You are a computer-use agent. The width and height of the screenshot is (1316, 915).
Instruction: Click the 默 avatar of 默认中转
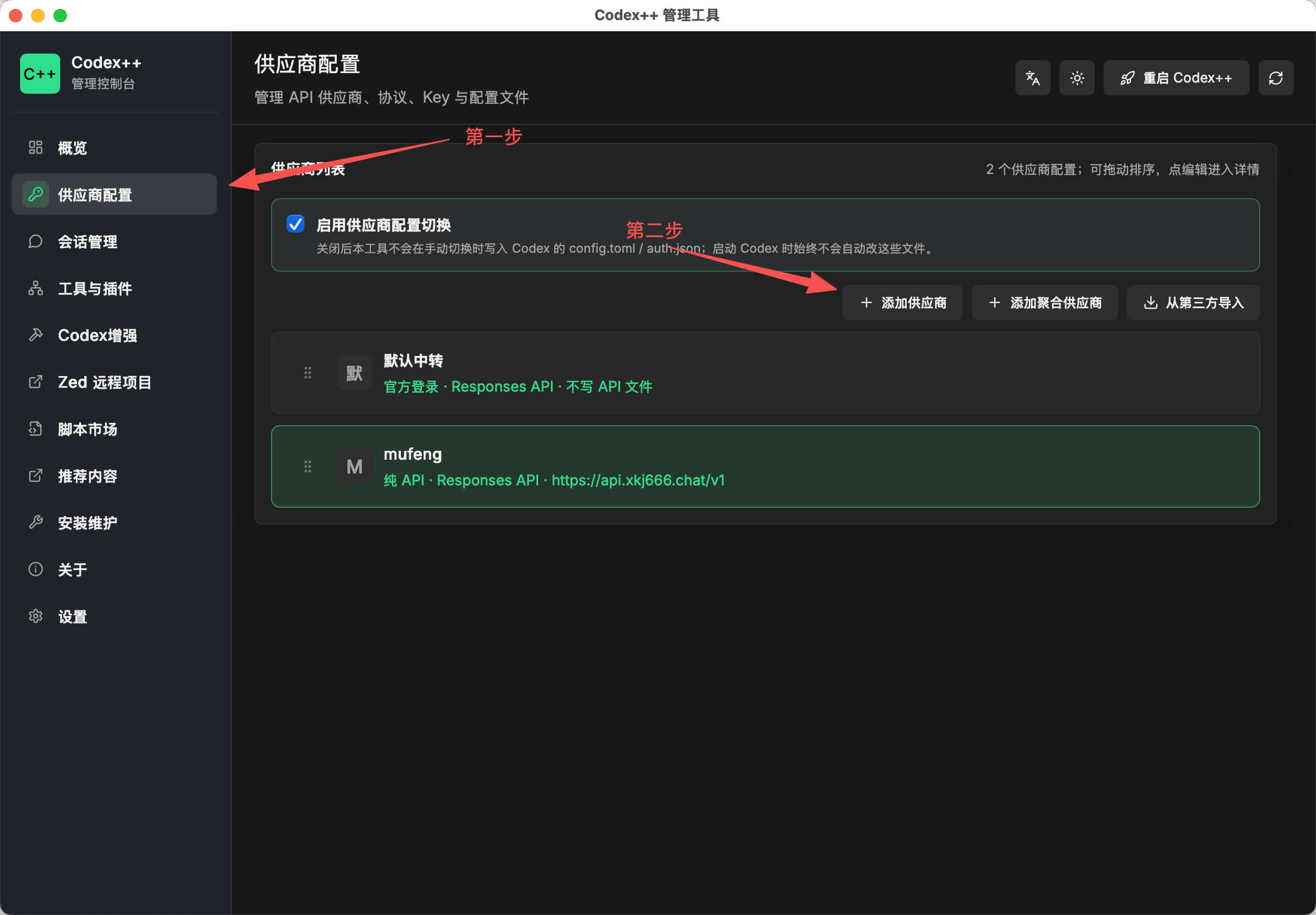click(354, 373)
